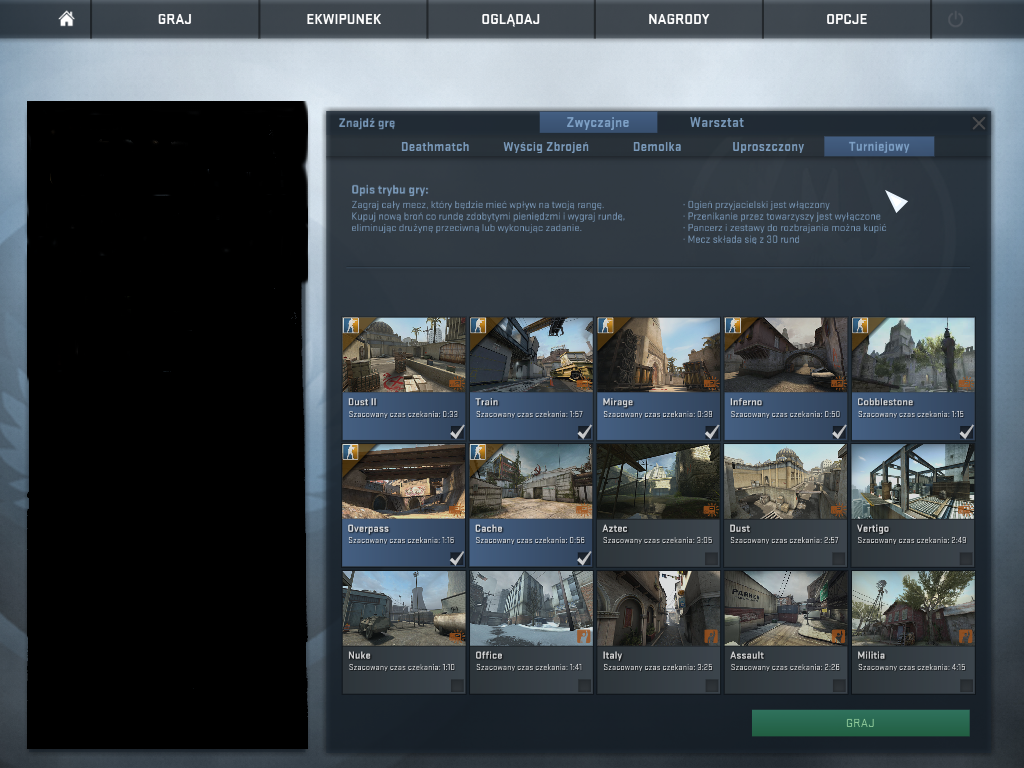The image size is (1024, 768).
Task: Check the Italy map checkbox
Action: point(711,686)
